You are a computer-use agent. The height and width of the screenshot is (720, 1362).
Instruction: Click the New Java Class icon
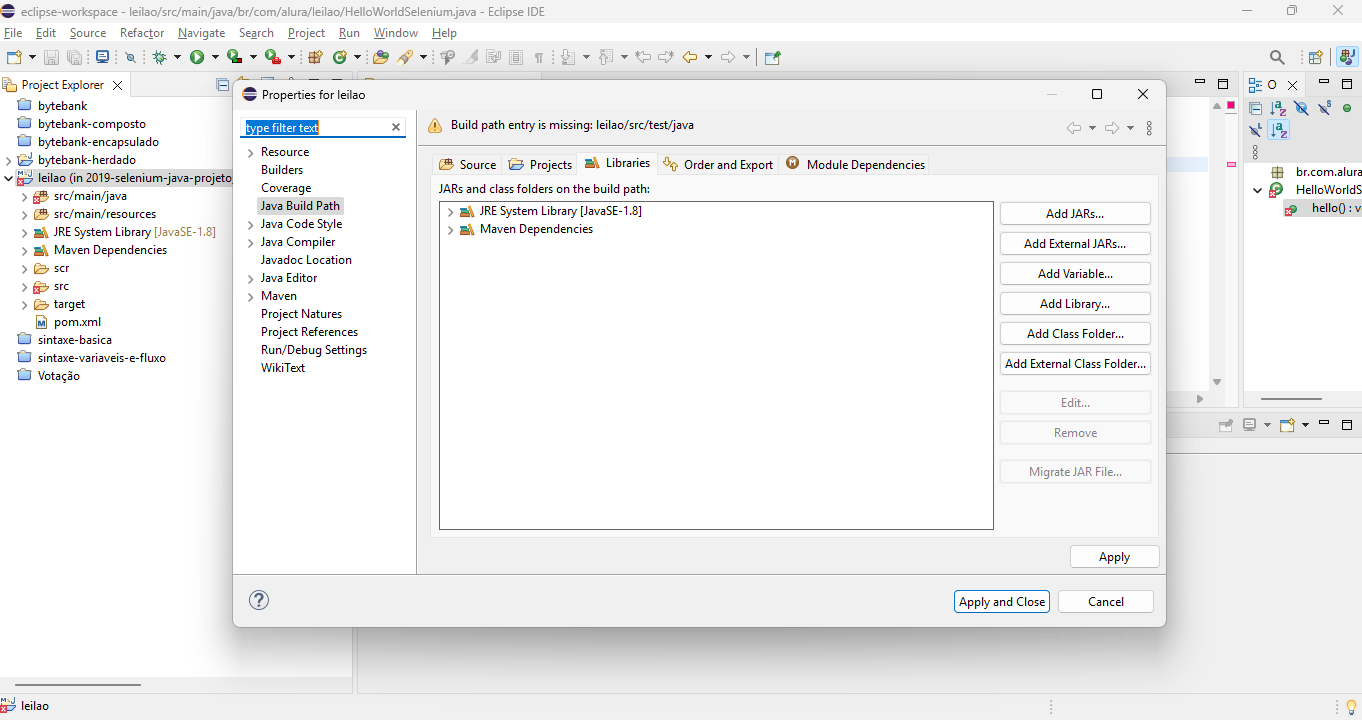tap(340, 57)
